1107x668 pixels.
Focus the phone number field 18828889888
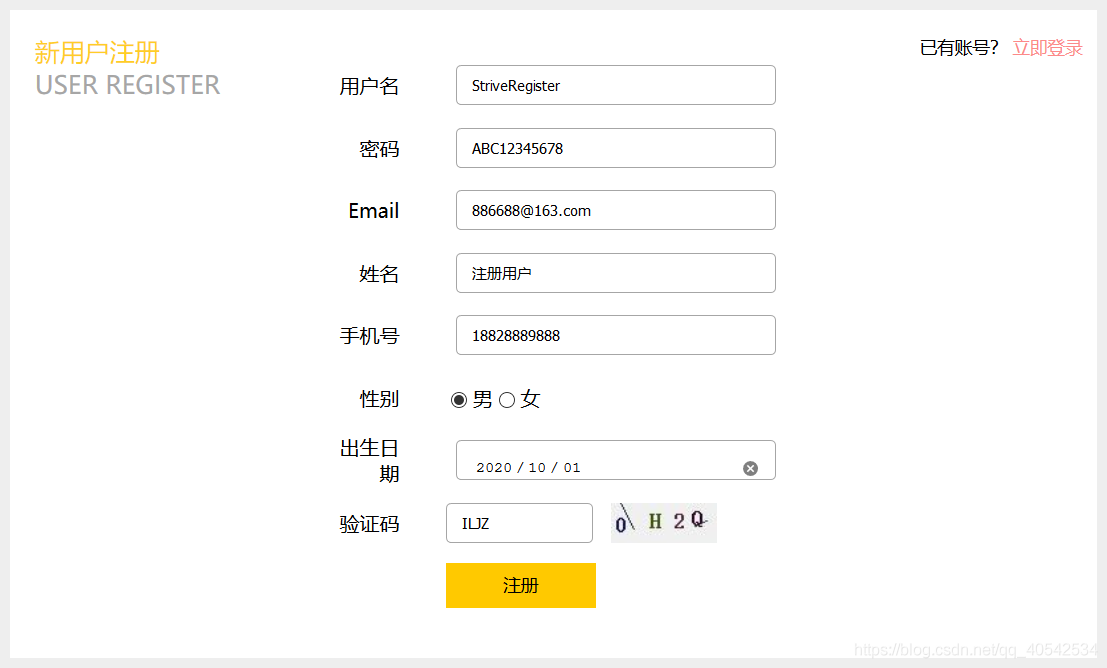click(x=616, y=335)
